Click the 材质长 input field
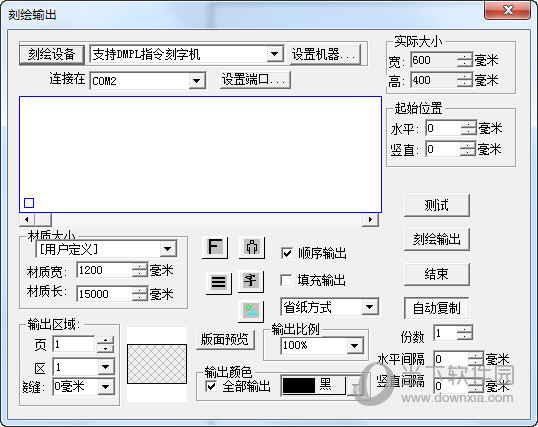This screenshot has height=427, width=538. coord(105,294)
